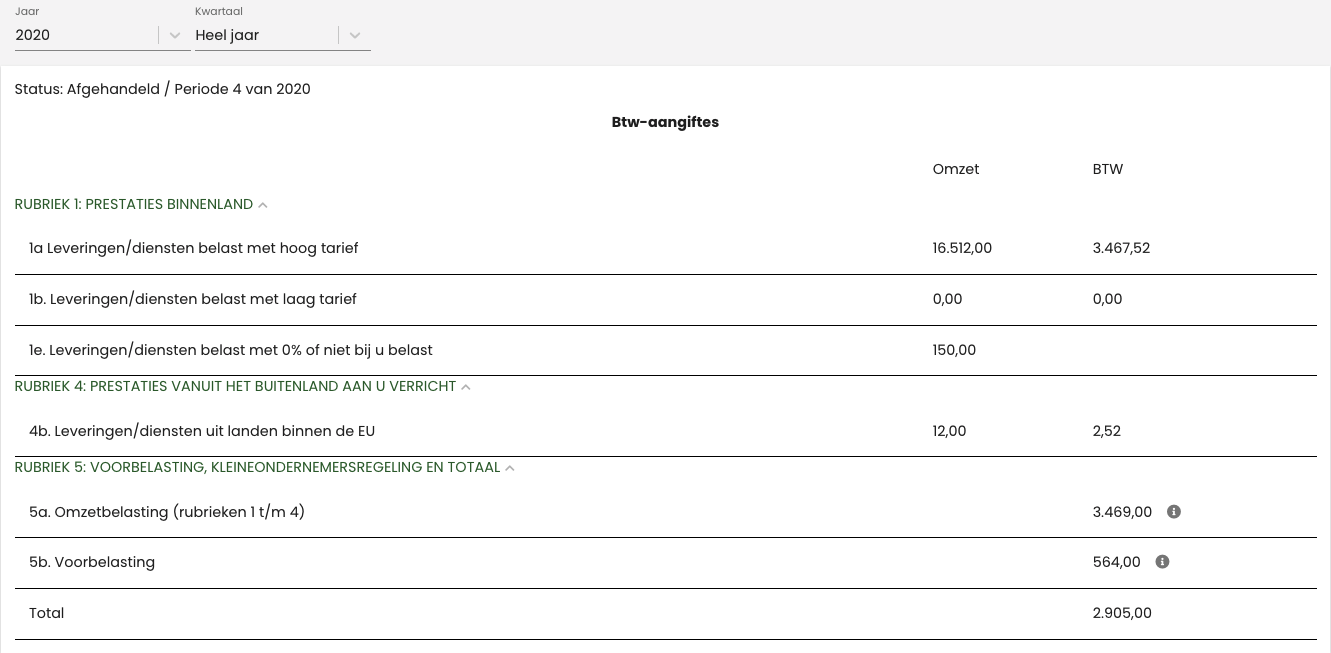Viewport: 1331px width, 653px height.
Task: Click the 2020 year selection field
Action: click(x=85, y=35)
